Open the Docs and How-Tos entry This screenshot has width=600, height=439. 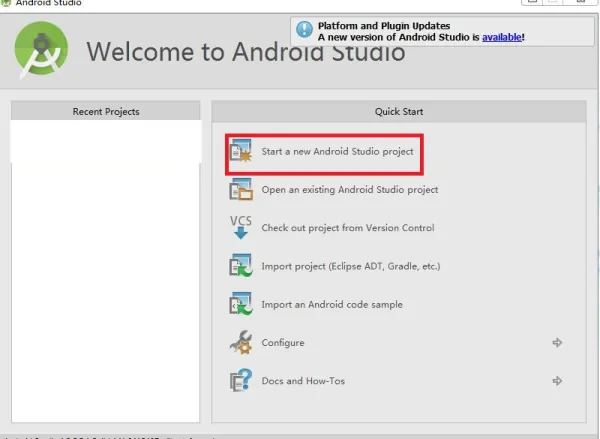[x=303, y=381]
